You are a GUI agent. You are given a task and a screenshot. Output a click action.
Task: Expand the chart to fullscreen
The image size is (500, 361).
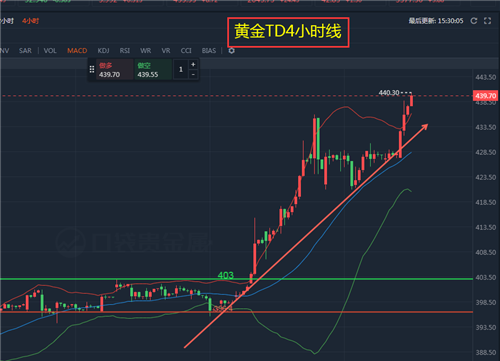coord(487,21)
